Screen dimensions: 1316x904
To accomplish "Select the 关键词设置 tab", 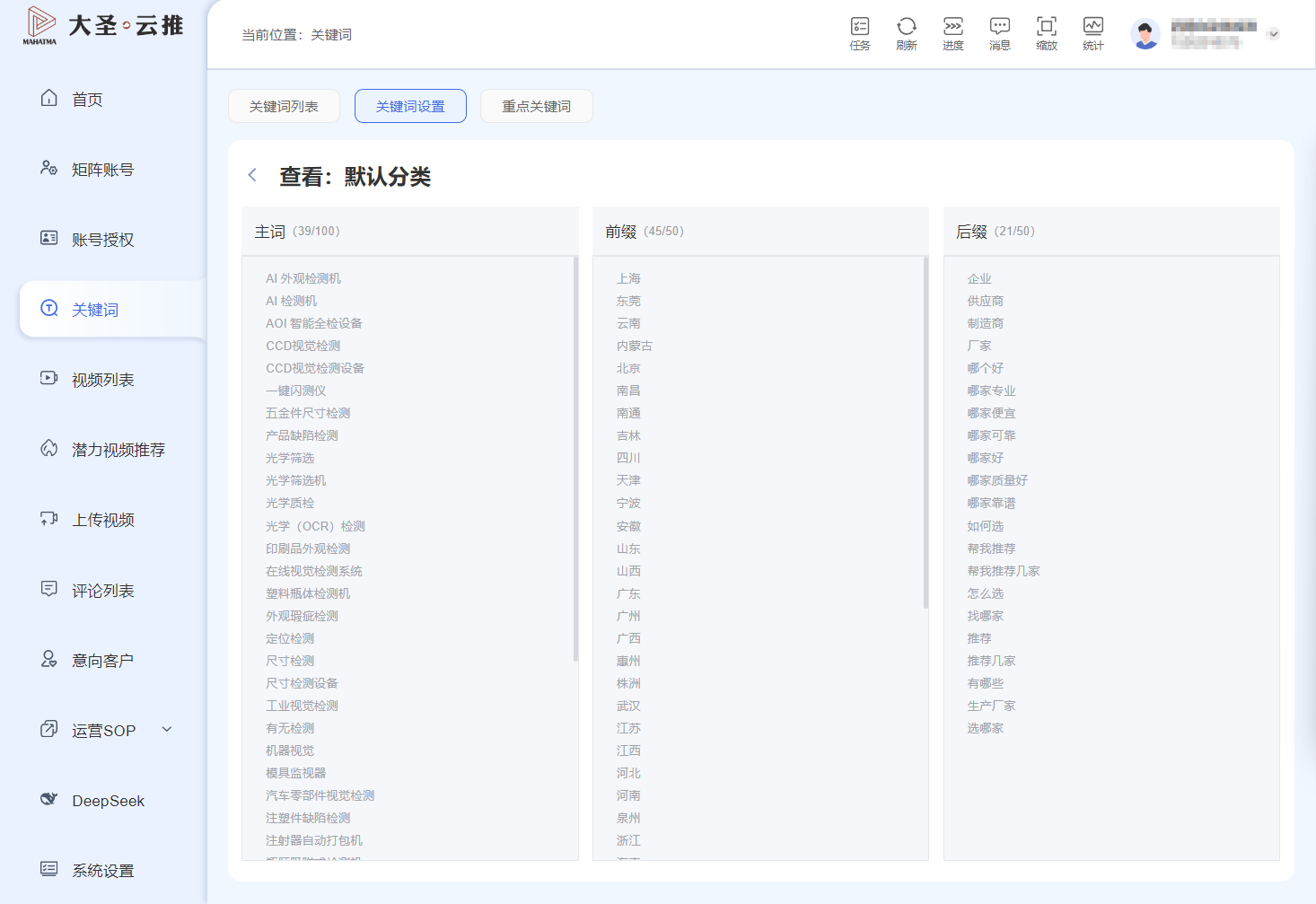I will (x=410, y=106).
